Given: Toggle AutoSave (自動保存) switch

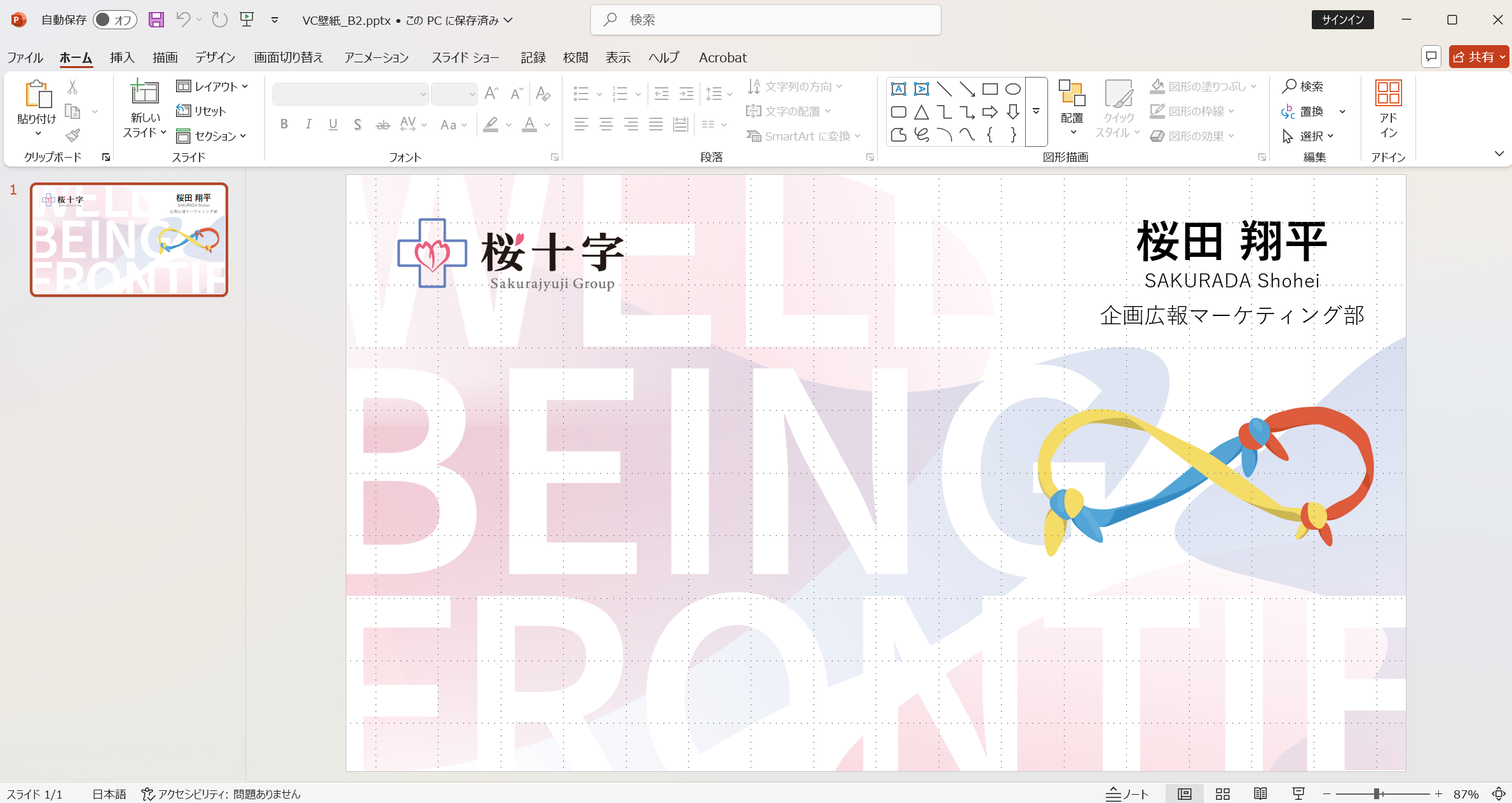Looking at the screenshot, I should (x=114, y=20).
